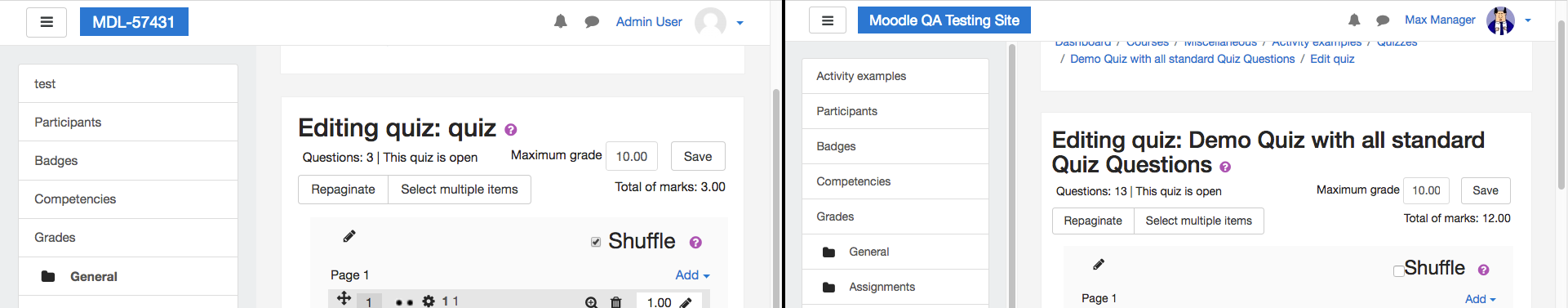Edit section heading pencil in left quiz
This screenshot has width=1568, height=308.
pyautogui.click(x=349, y=236)
